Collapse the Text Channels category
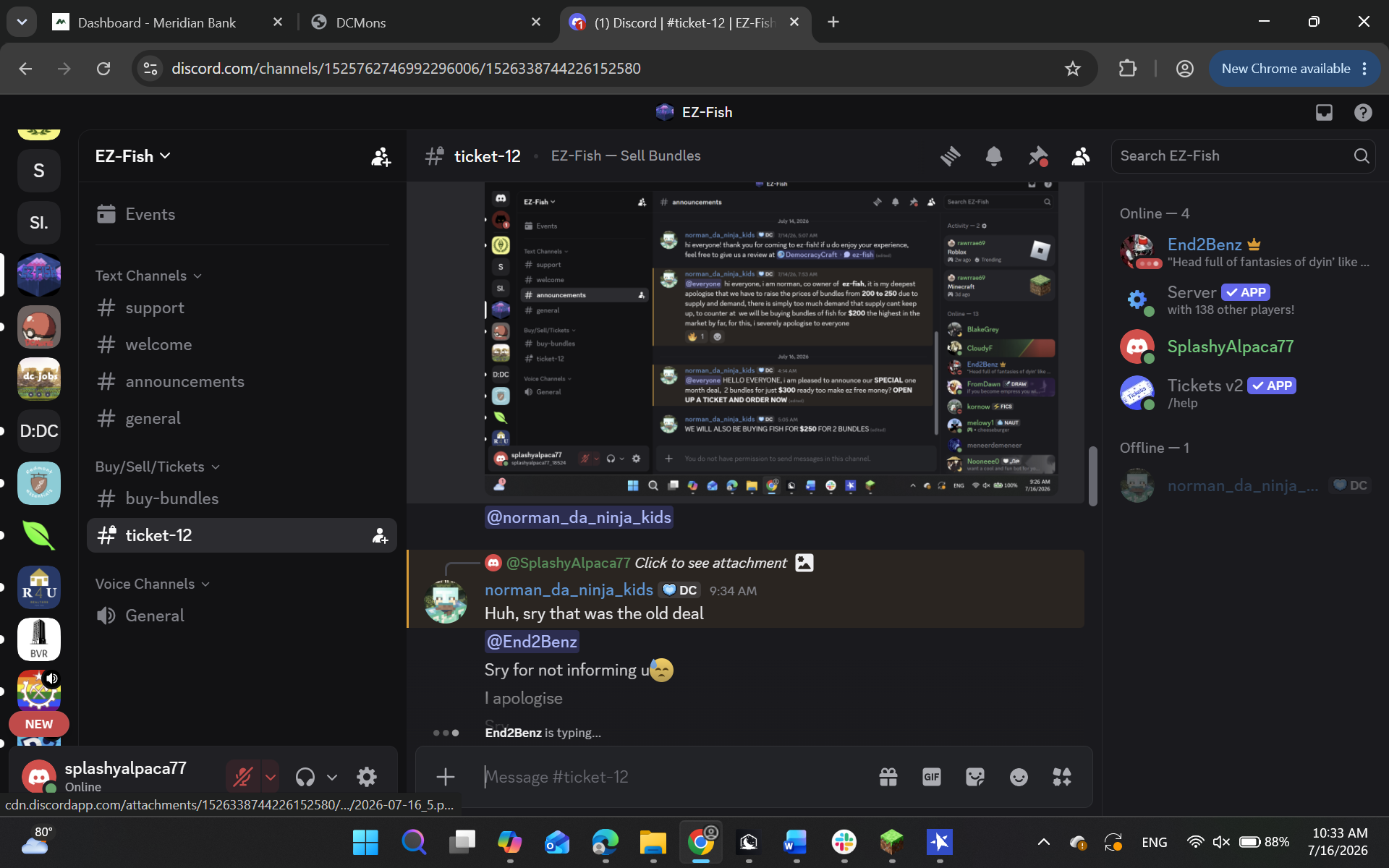Viewport: 1389px width, 868px height. click(148, 276)
